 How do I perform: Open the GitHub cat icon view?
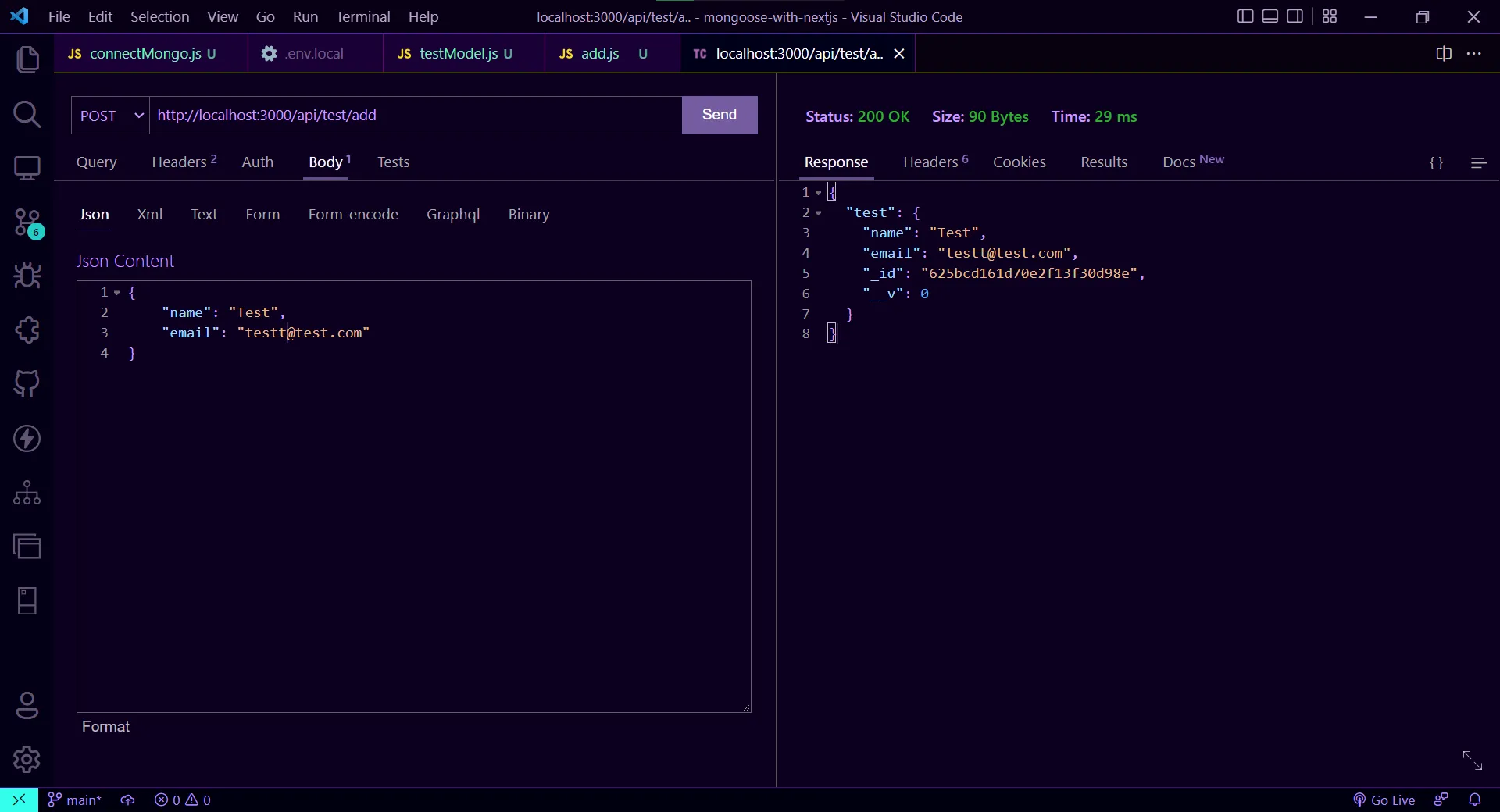(x=27, y=383)
